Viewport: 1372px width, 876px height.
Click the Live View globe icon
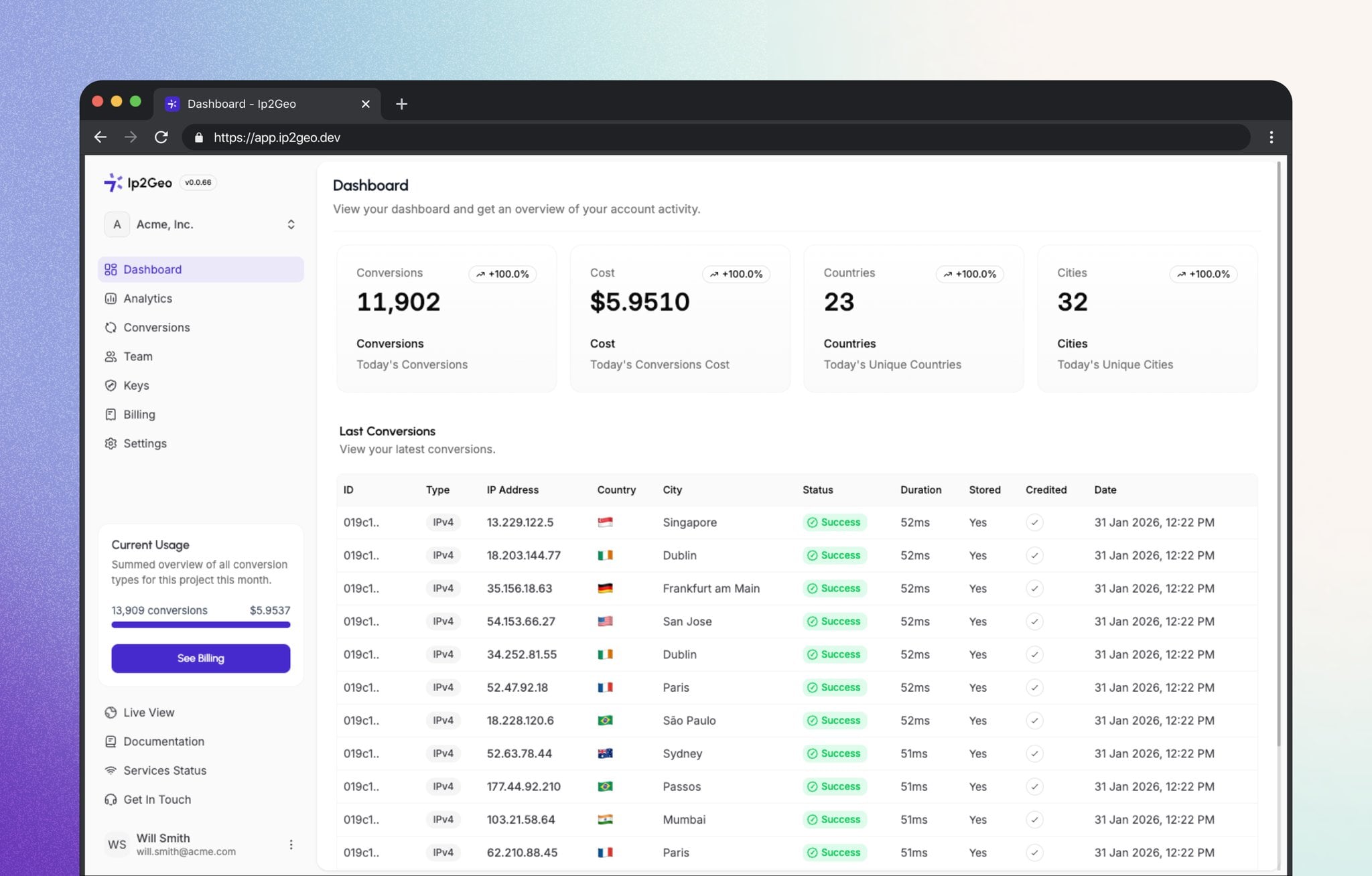pos(111,713)
